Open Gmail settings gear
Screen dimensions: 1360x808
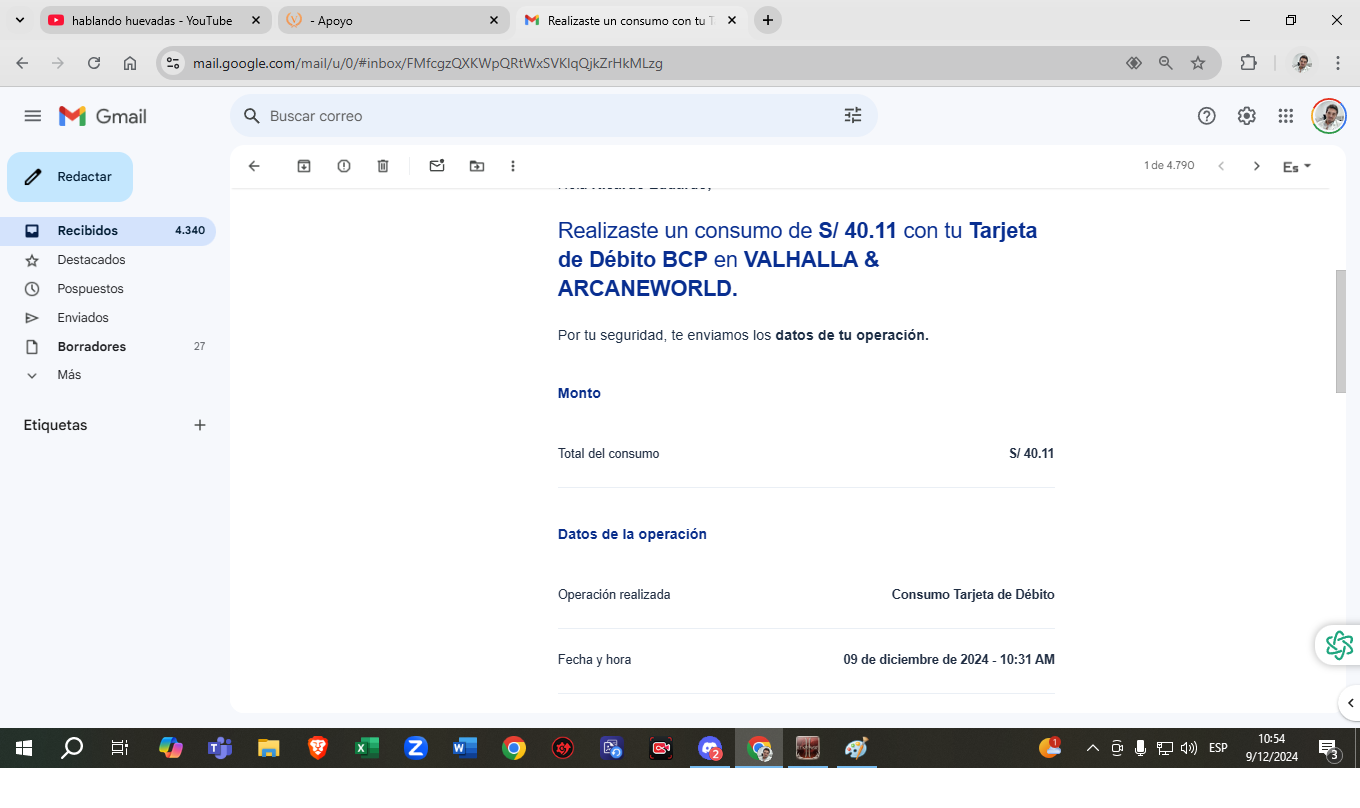pos(1246,116)
